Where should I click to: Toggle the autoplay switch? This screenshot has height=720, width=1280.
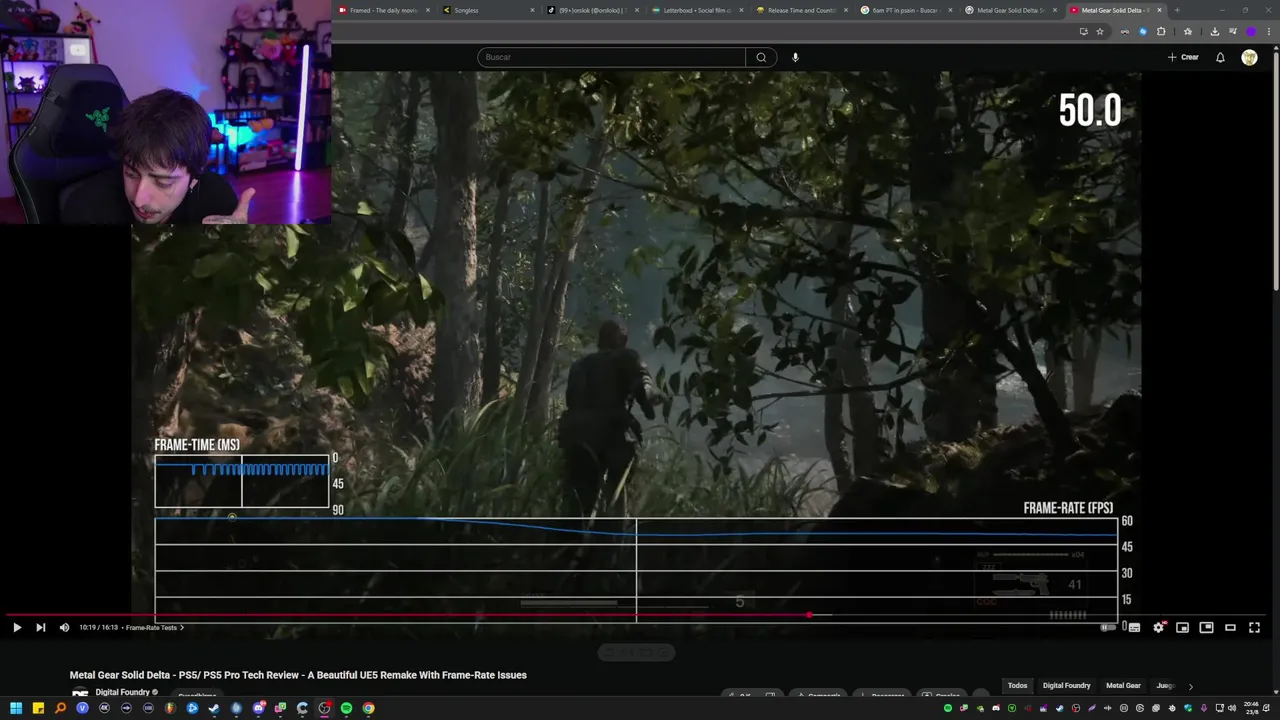pyautogui.click(x=1108, y=627)
